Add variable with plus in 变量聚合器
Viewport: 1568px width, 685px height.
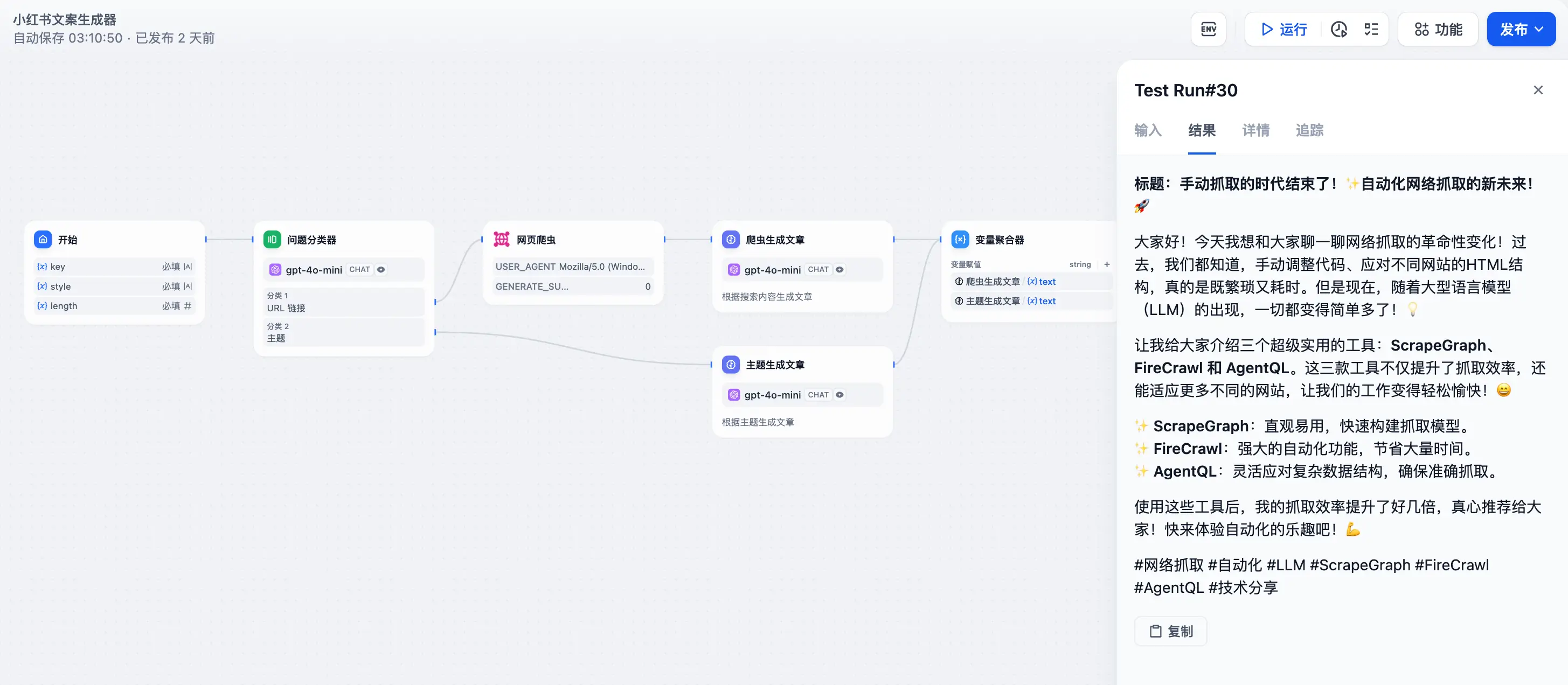(1107, 264)
